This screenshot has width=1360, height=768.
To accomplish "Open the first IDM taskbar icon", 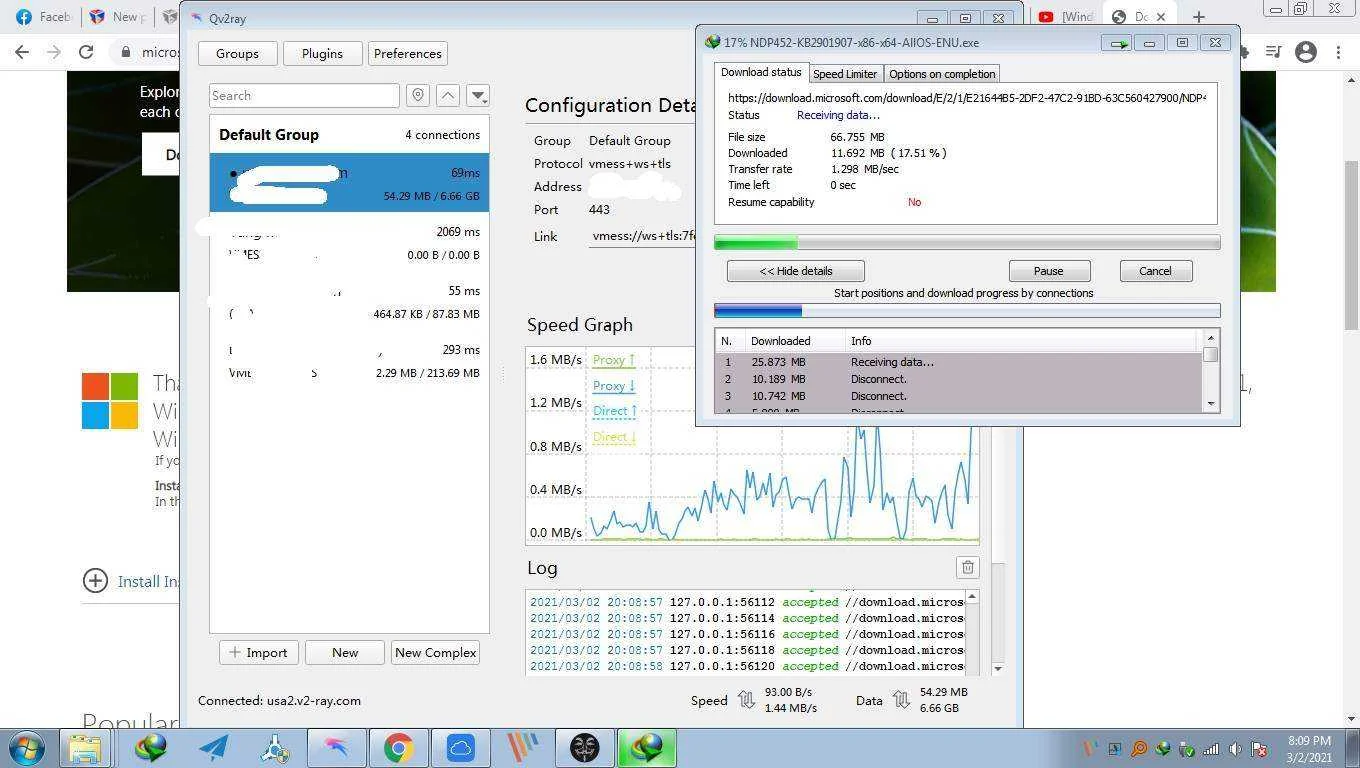I will 151,748.
